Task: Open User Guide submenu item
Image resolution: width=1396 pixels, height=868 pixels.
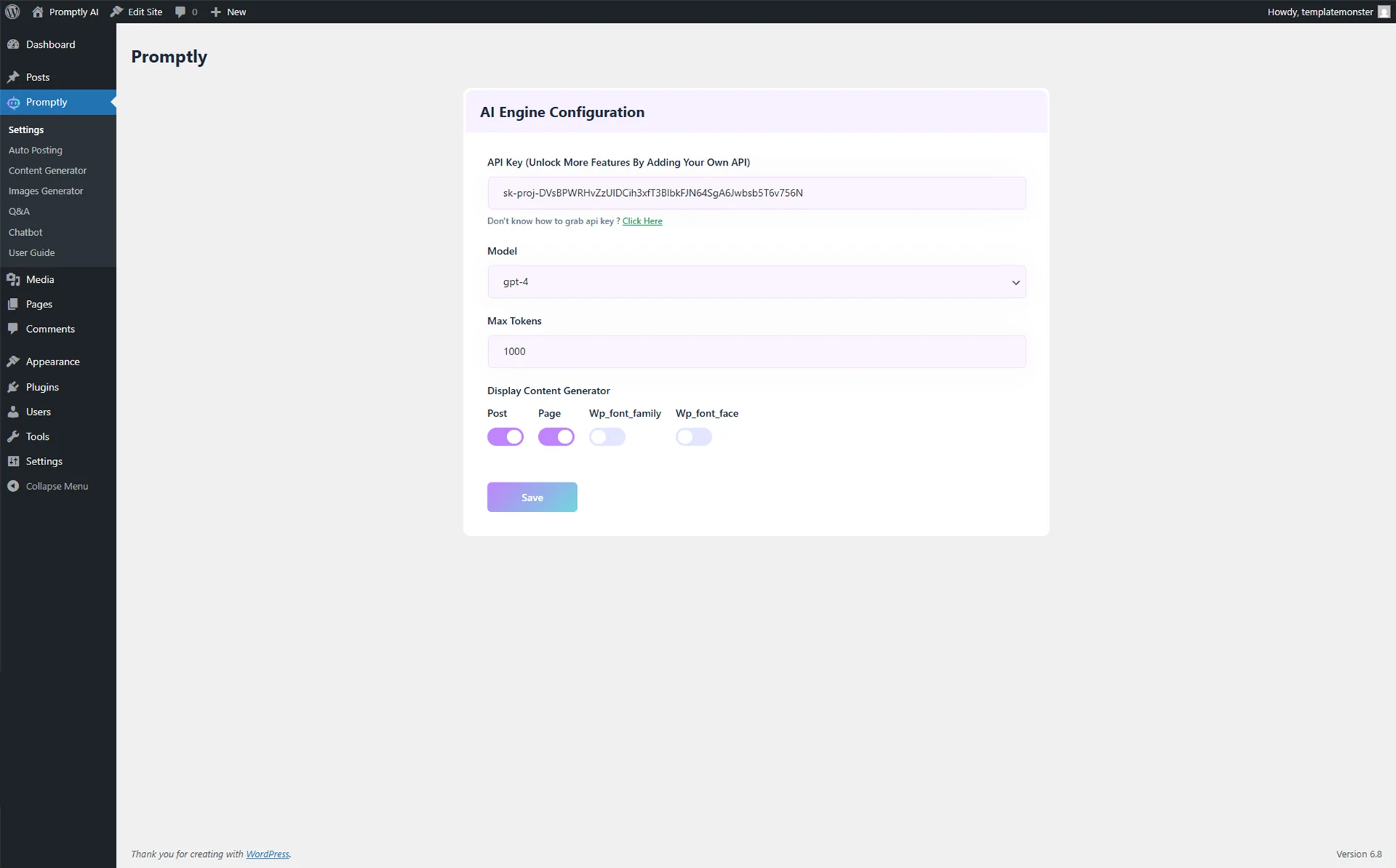Action: point(32,252)
